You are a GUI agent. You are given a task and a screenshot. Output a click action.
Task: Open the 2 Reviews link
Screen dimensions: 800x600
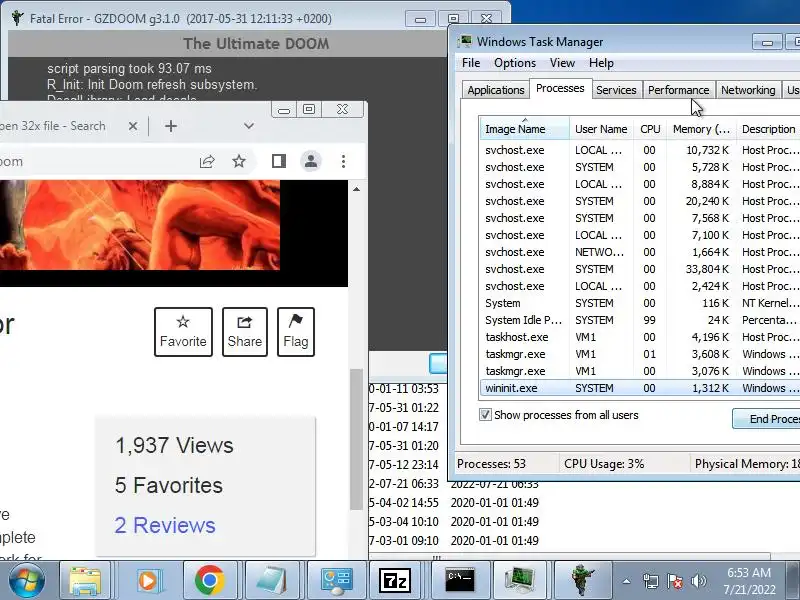tap(165, 525)
